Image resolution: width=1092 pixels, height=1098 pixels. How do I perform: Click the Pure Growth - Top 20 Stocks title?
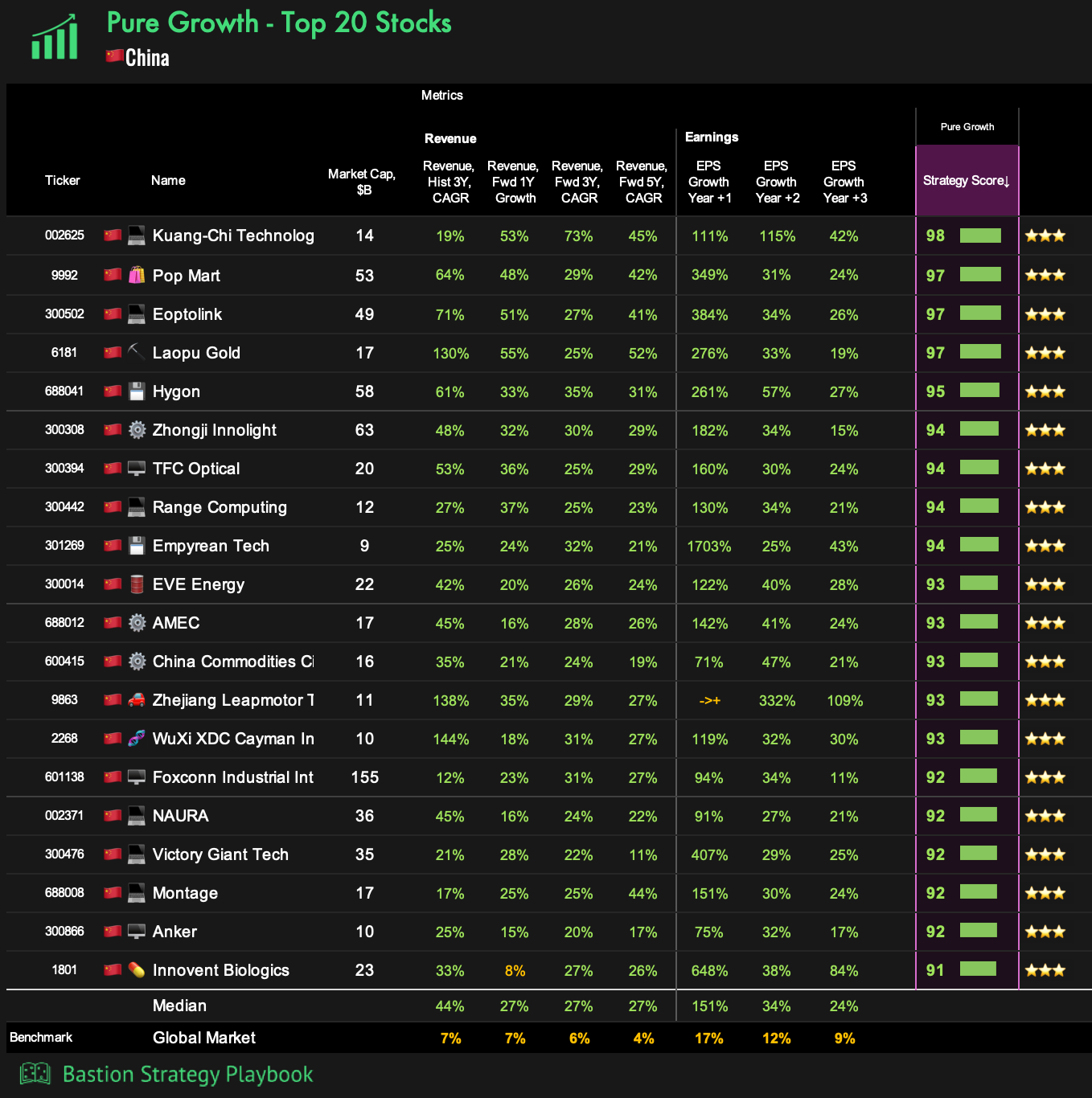click(x=279, y=23)
